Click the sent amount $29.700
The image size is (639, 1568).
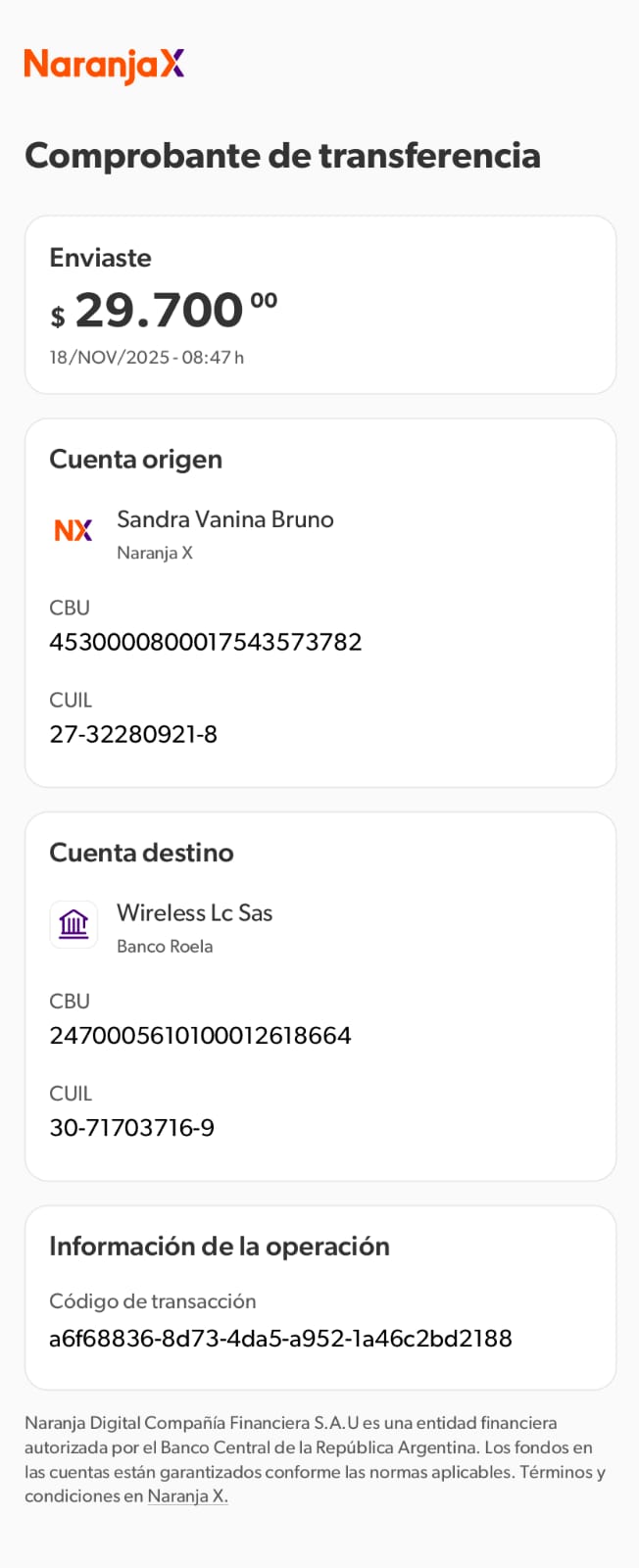coord(164,311)
